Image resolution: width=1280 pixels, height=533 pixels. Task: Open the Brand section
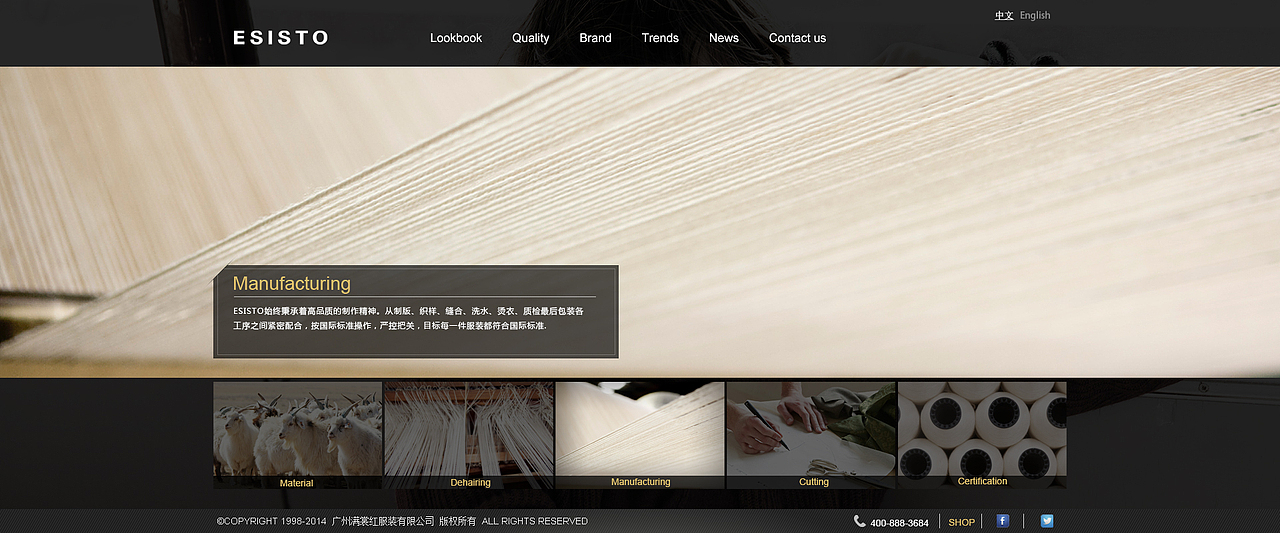595,38
